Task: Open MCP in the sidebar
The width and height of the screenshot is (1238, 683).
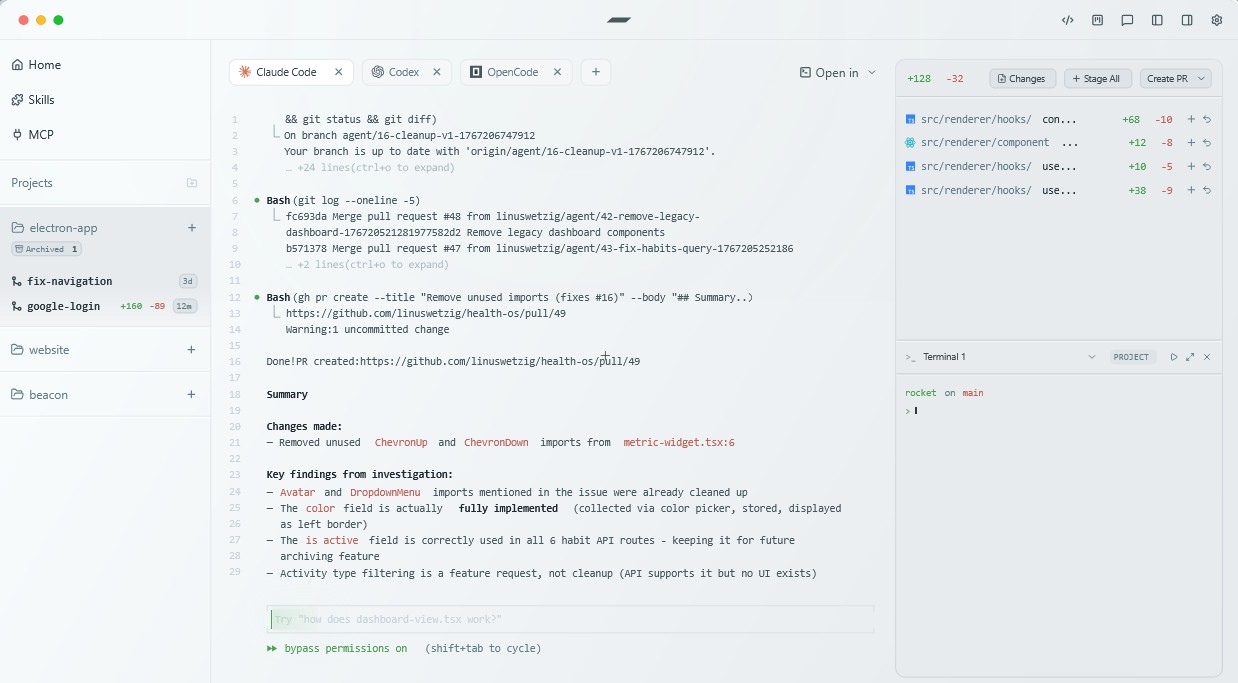Action: click(32, 135)
